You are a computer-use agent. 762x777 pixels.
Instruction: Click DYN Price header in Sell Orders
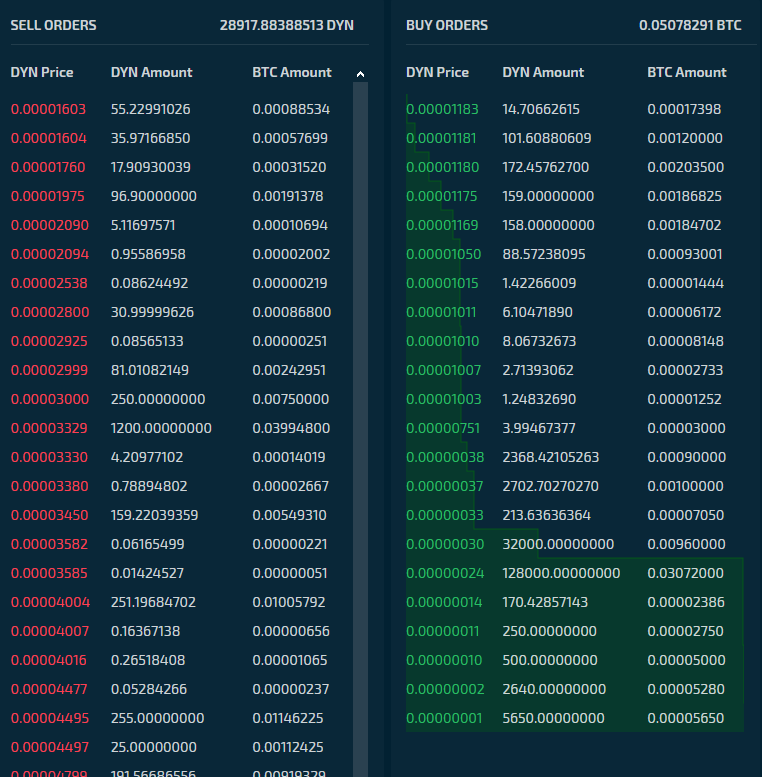click(42, 72)
